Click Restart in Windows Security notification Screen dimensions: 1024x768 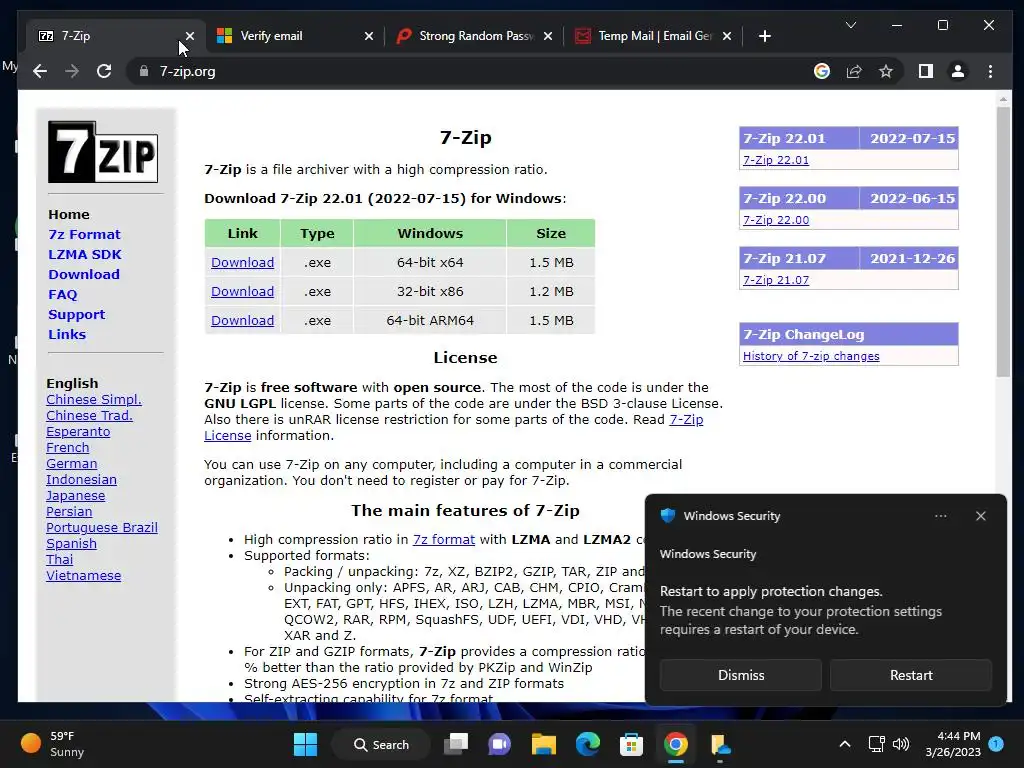(911, 675)
